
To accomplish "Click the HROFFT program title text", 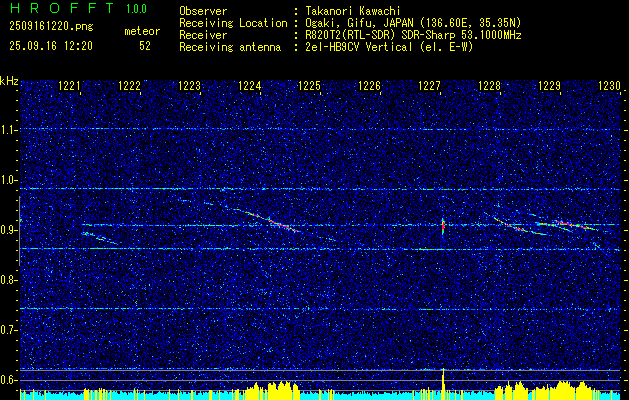I will (x=62, y=8).
